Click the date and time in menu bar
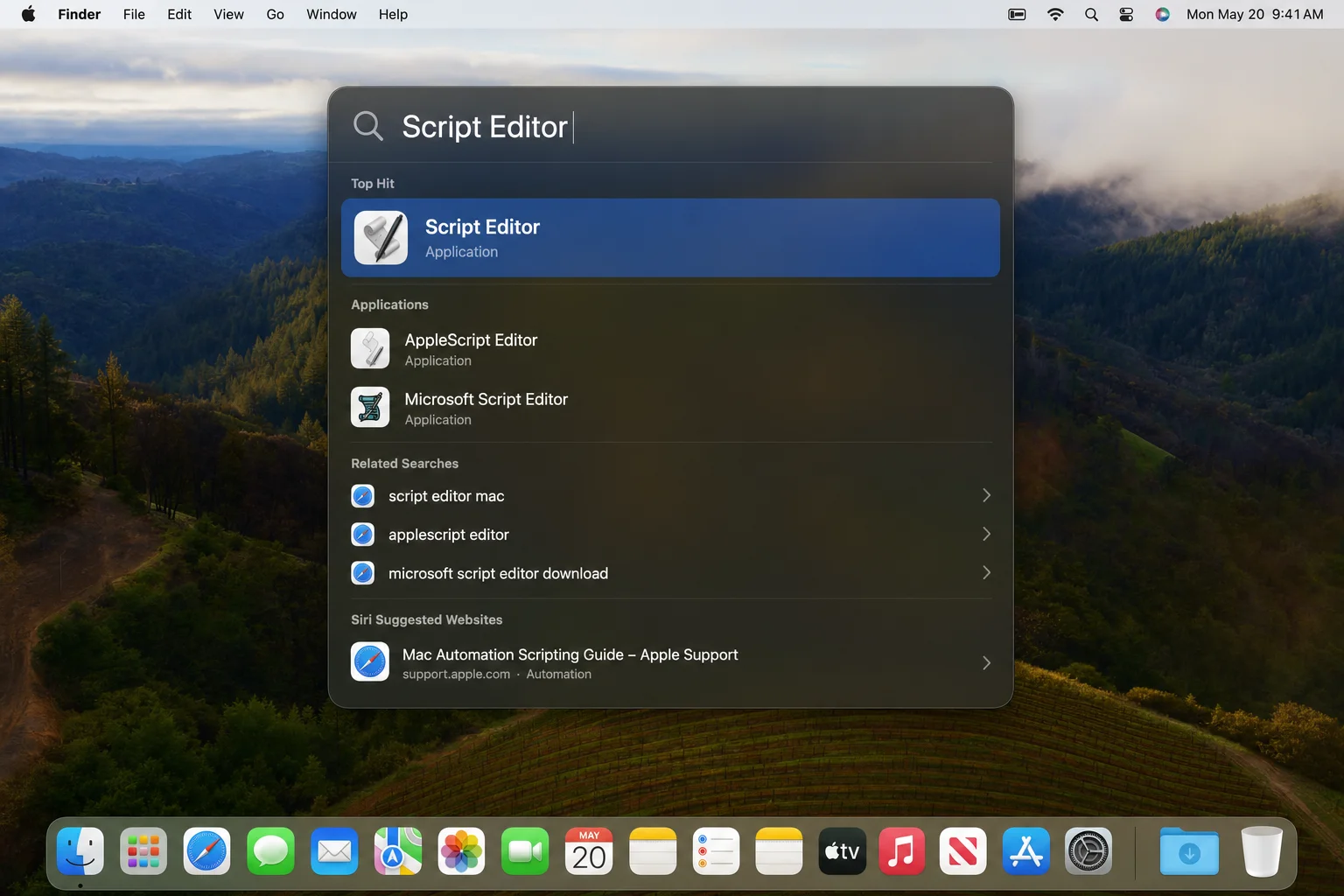 1255,14
